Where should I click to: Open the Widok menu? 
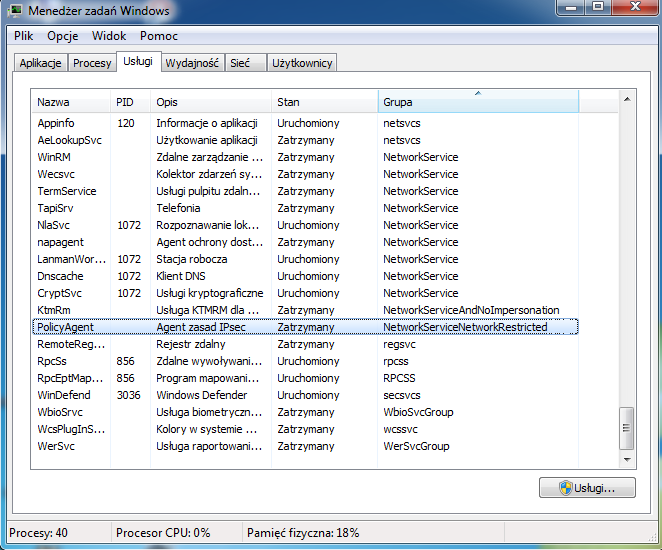[x=109, y=36]
